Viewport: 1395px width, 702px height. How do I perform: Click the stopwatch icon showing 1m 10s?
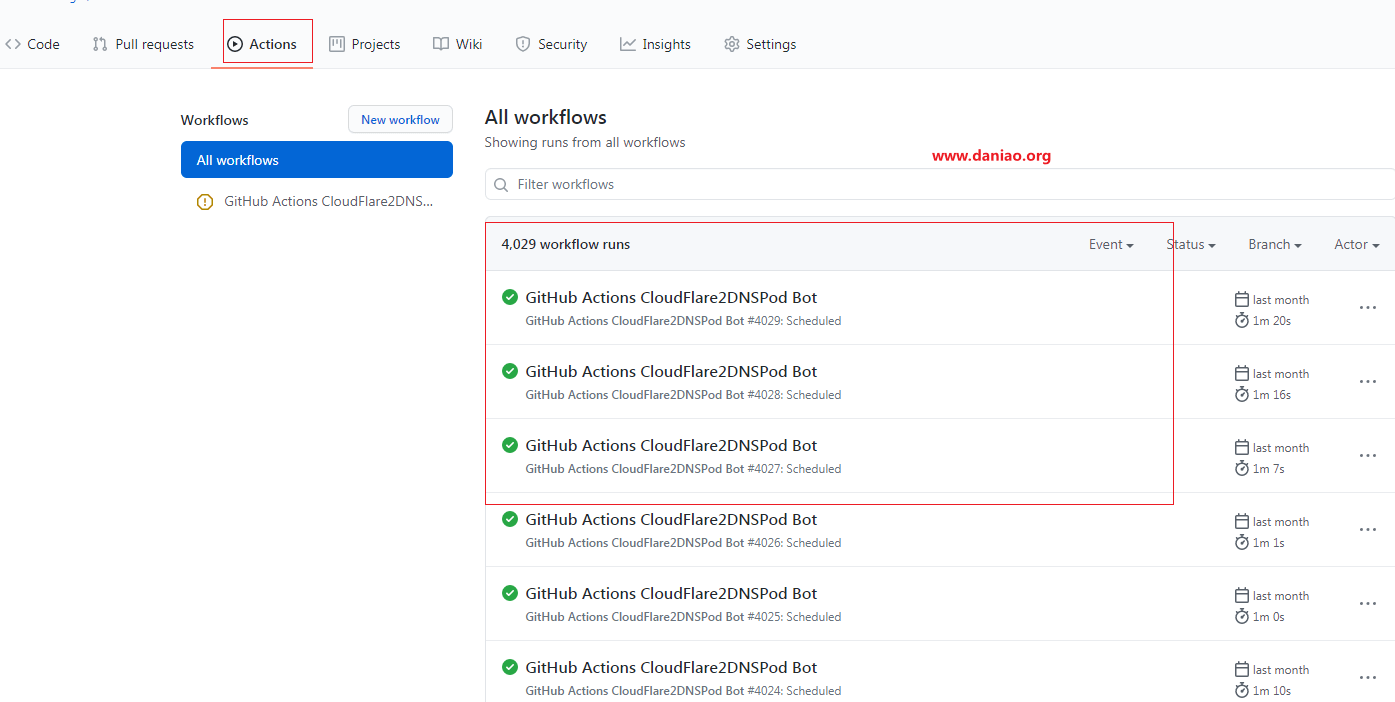pos(1242,690)
